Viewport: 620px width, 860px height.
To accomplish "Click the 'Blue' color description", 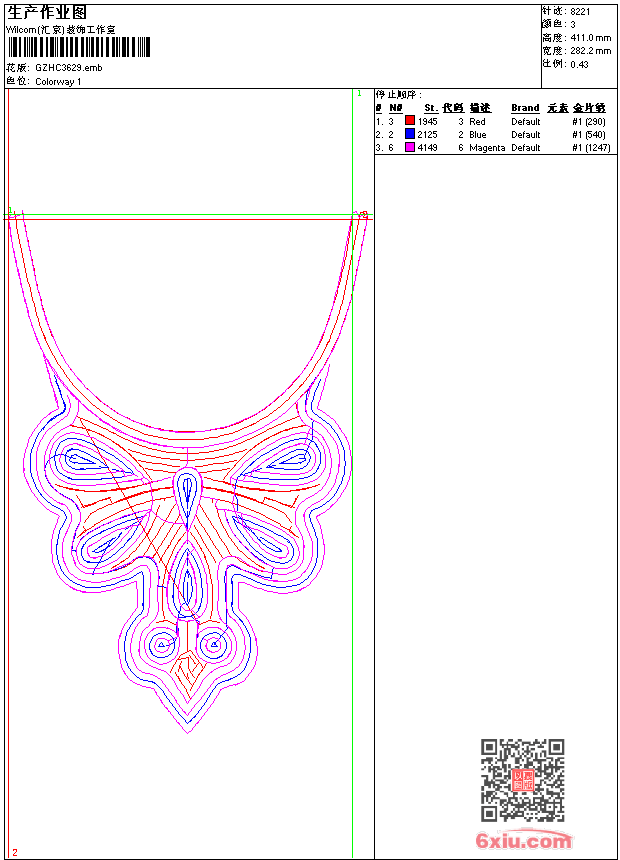I will click(478, 135).
